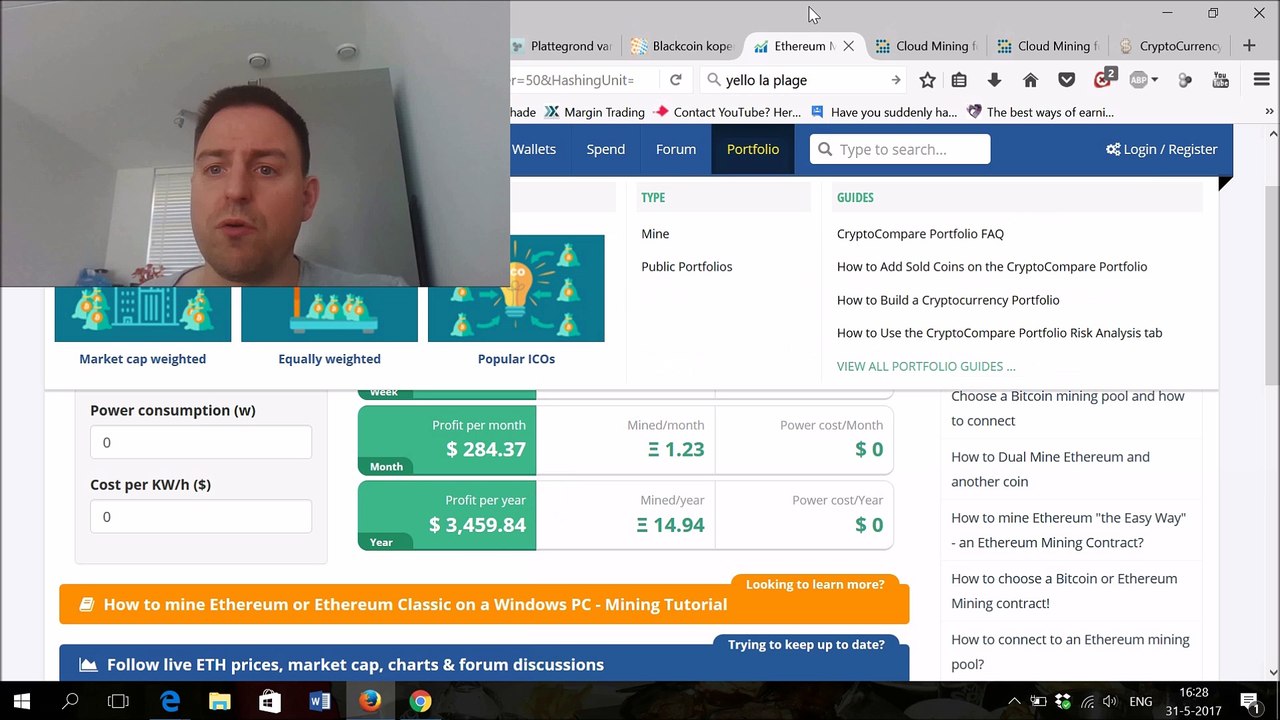Viewport: 1280px width, 720px height.
Task: Open 'How to Build a Cryptocurrency Portfolio' guide
Action: click(x=948, y=300)
